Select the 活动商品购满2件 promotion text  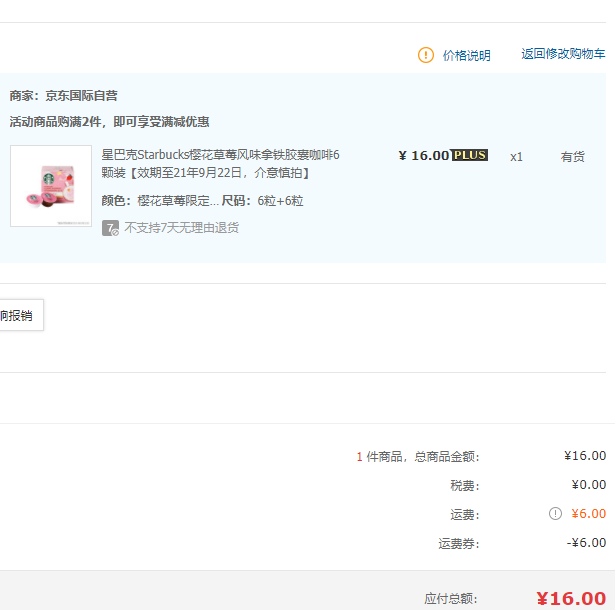coord(109,122)
